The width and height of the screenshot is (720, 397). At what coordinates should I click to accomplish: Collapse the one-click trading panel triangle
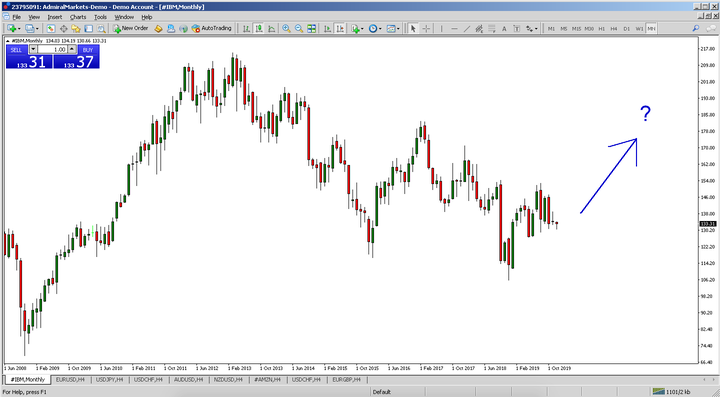(8, 41)
